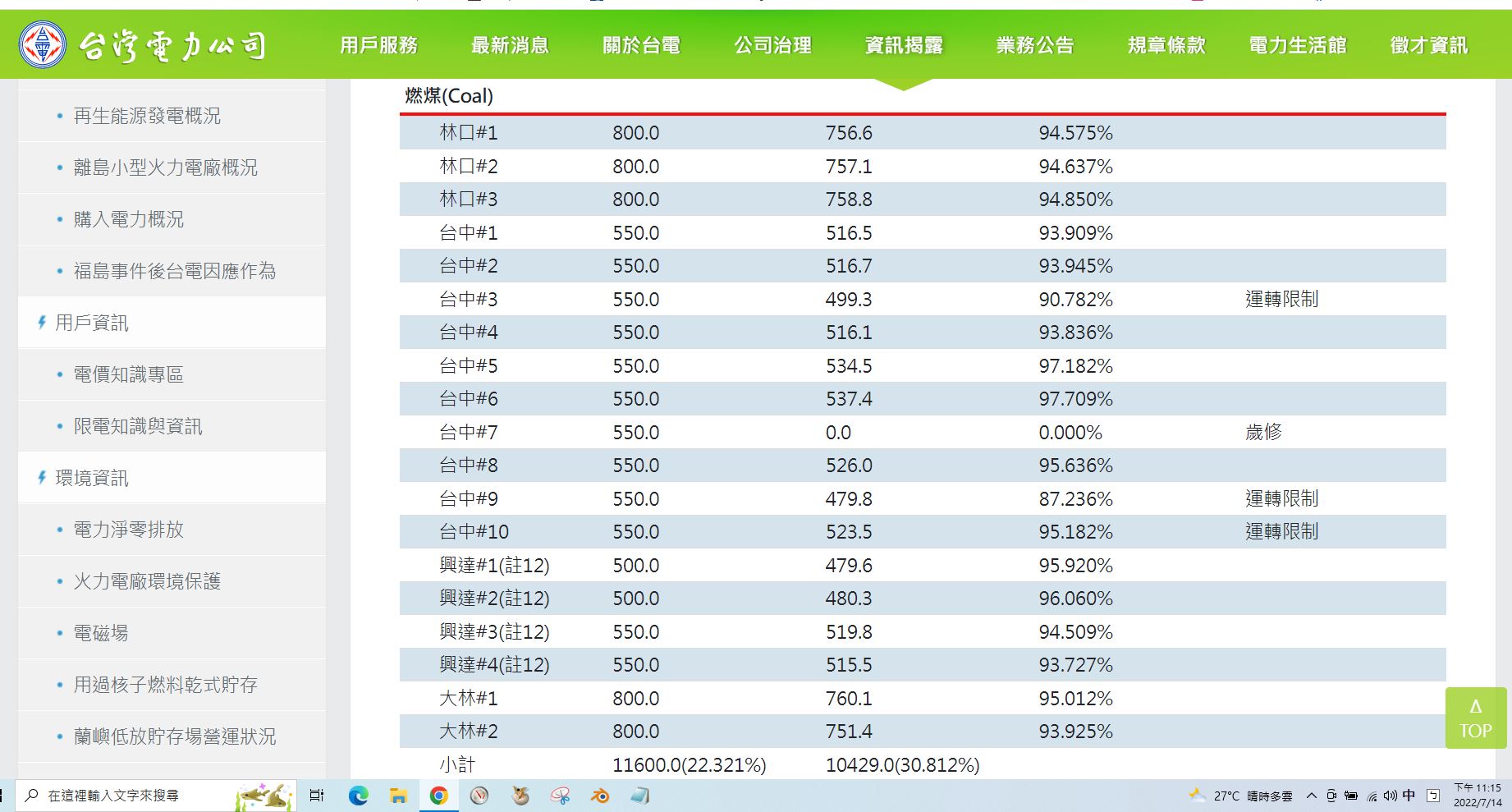Open 用過核子燃料乾式貯存 sidebar link
Screen dimensions: 1512x812
(x=165, y=685)
